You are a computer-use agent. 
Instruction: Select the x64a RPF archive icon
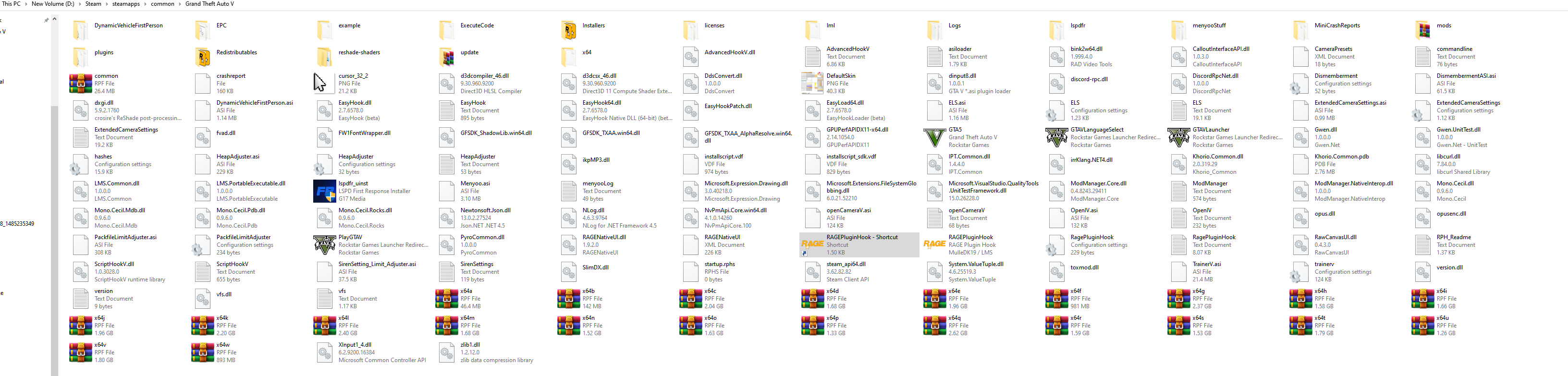click(x=447, y=299)
